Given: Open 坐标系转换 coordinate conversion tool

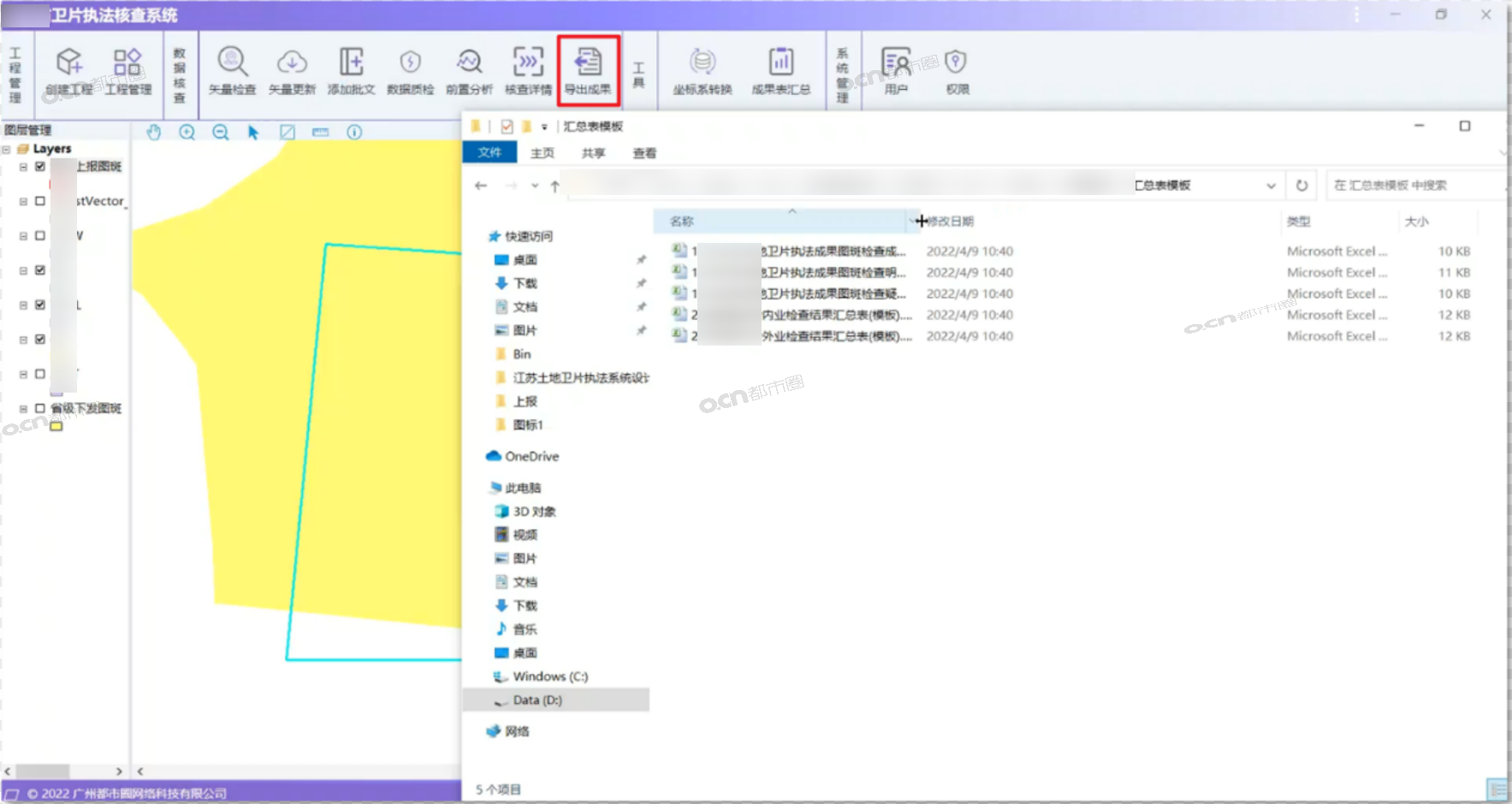Looking at the screenshot, I should 703,71.
